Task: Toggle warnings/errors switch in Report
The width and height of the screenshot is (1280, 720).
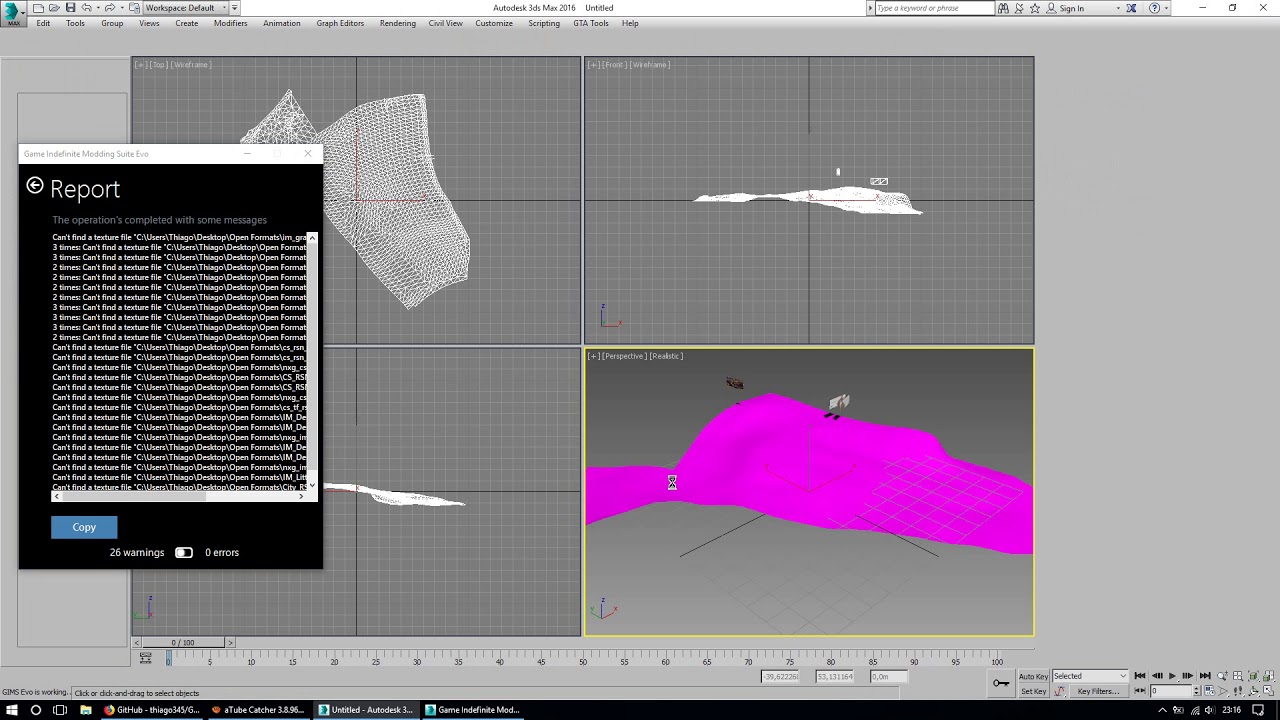Action: 184,552
